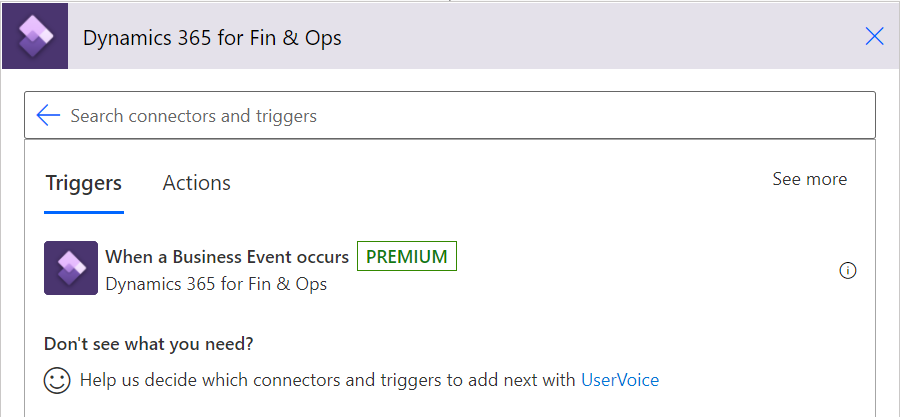Click the Help us decide which connectors text
This screenshot has width=900, height=417.
(327, 380)
